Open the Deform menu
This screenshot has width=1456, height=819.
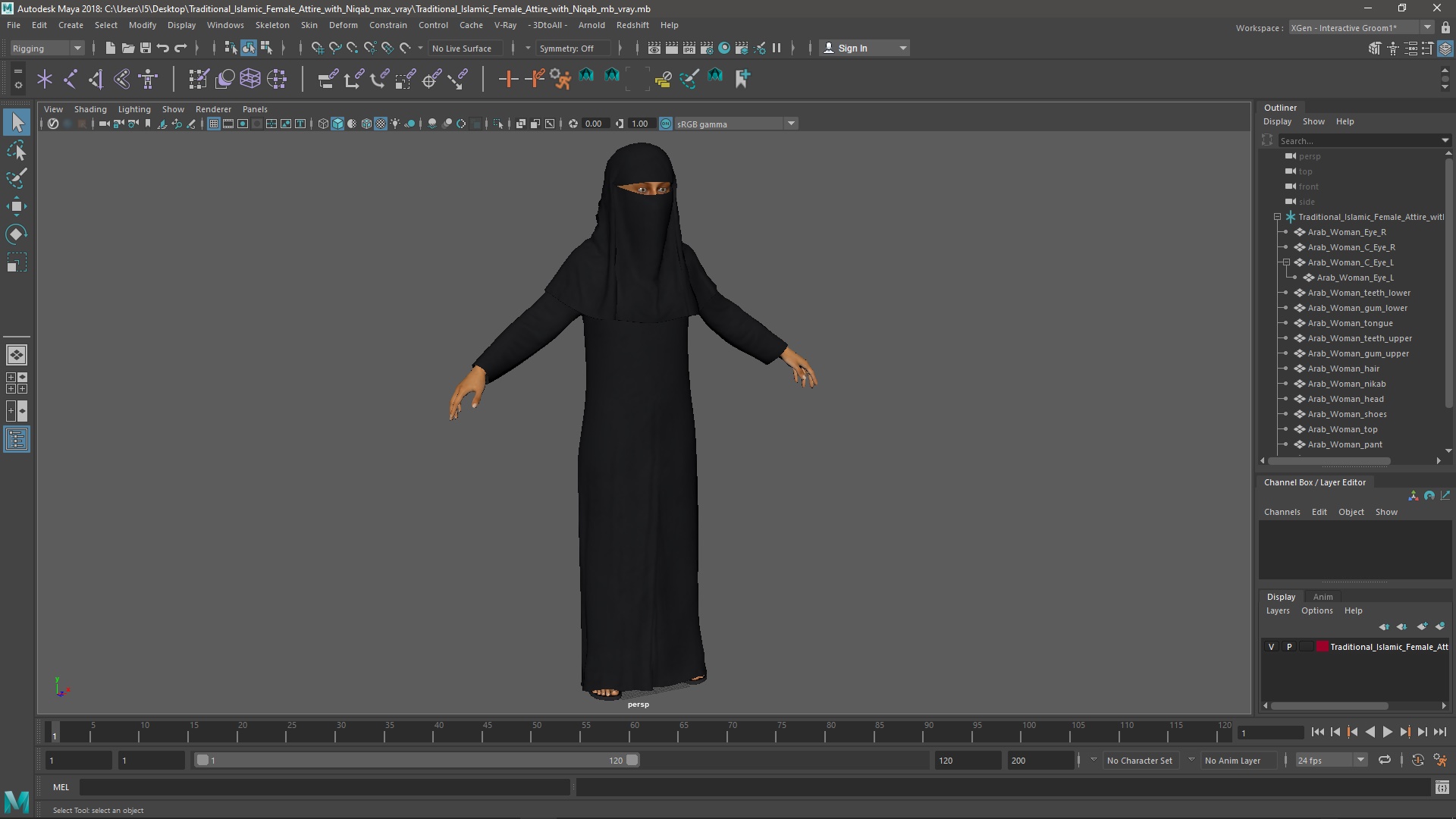[x=343, y=25]
